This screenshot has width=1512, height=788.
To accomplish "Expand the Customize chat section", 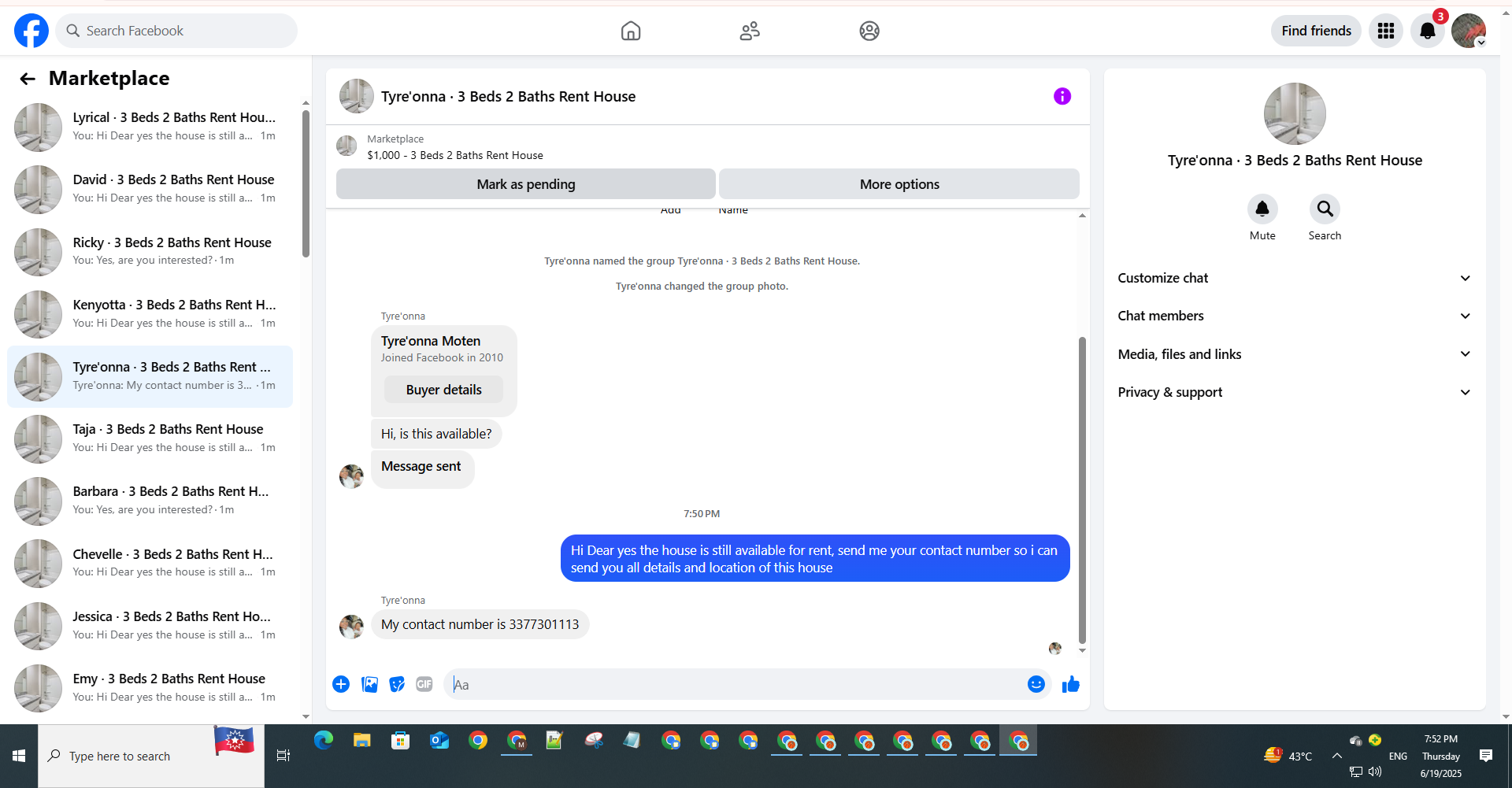I will (1295, 278).
